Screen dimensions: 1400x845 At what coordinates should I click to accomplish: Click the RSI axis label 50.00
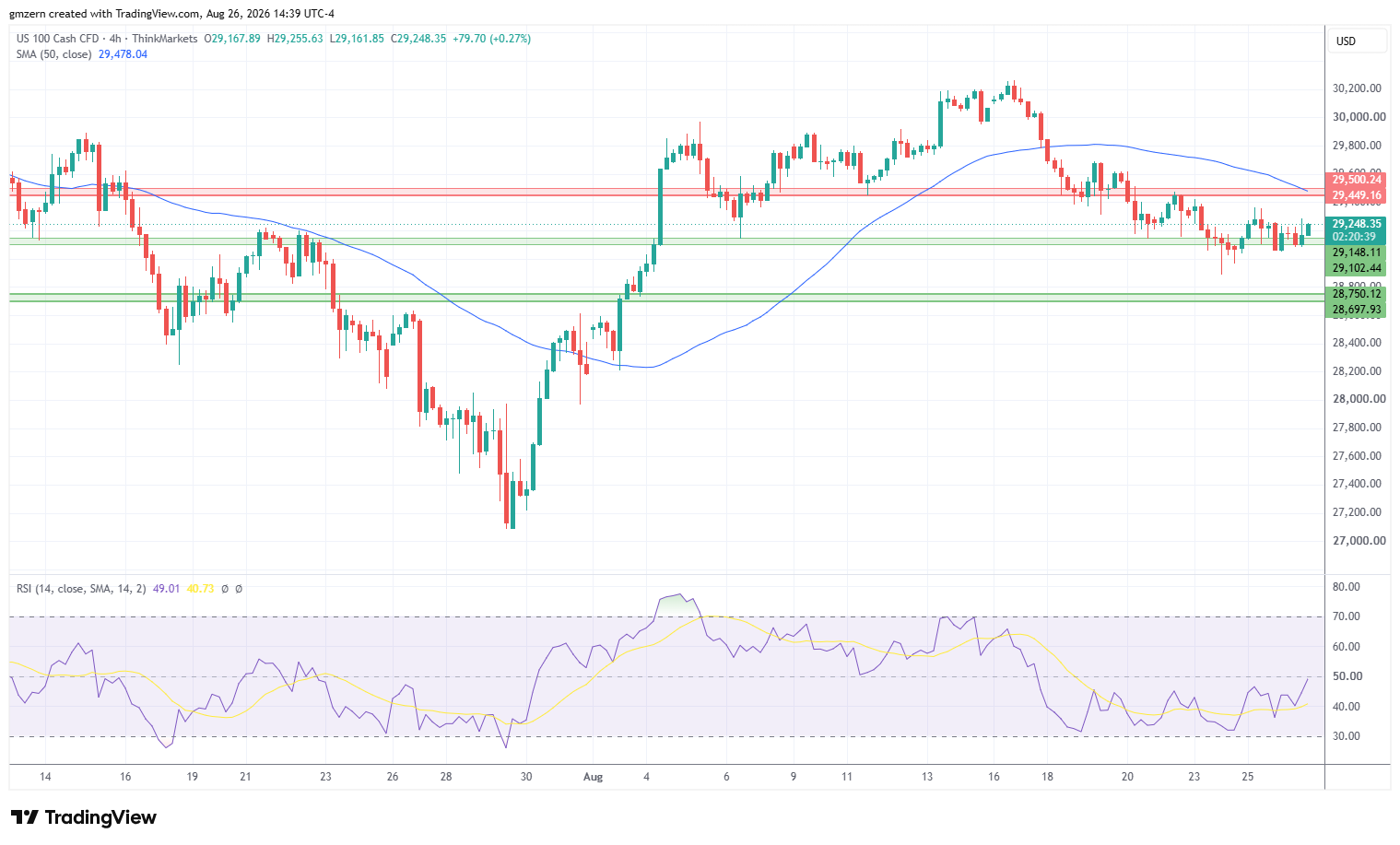1346,676
